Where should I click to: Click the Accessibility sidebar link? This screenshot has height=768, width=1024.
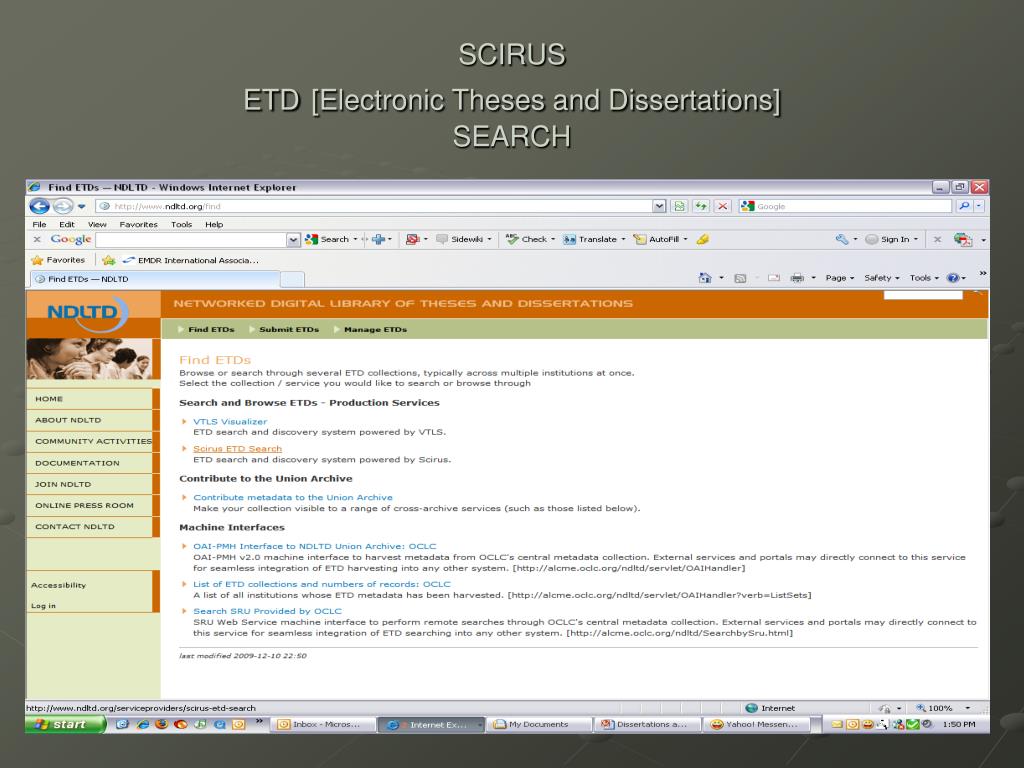[x=58, y=586]
